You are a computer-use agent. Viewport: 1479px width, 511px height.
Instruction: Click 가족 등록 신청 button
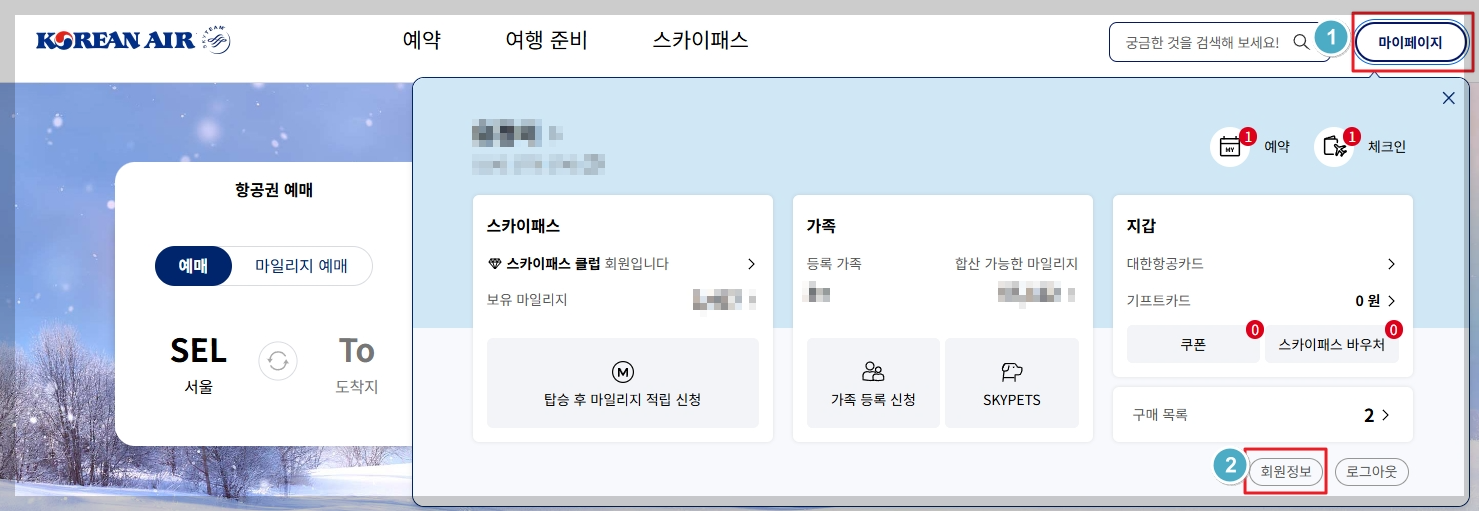pos(873,383)
